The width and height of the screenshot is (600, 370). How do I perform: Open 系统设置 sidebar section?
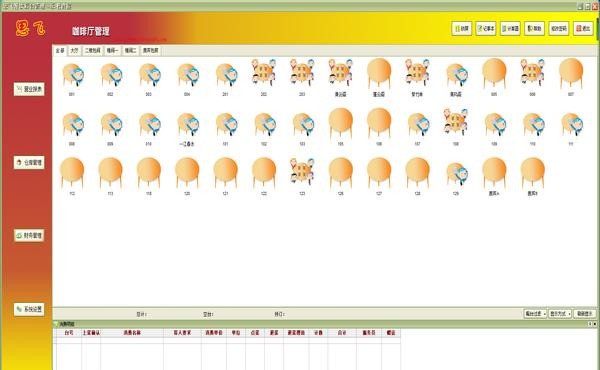29,309
